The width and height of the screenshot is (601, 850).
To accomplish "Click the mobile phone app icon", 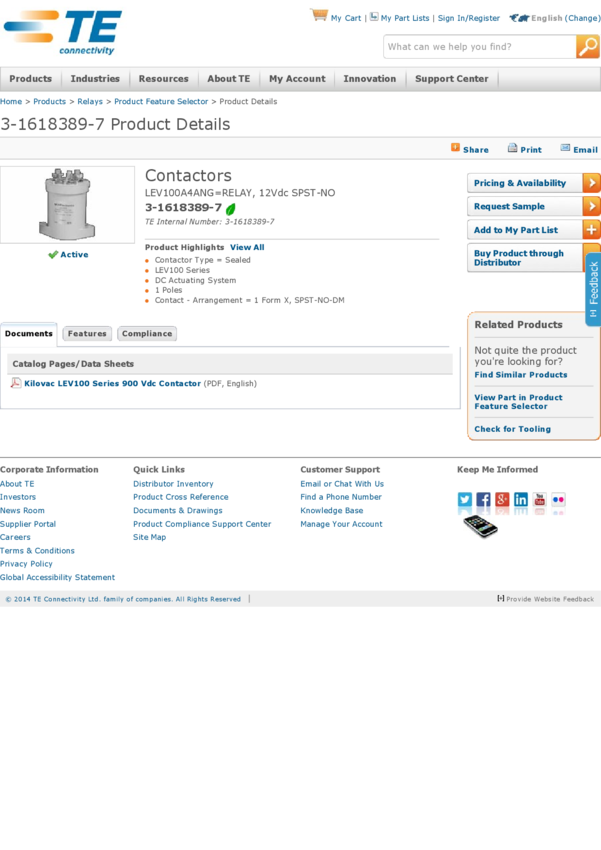I will click(x=480, y=526).
